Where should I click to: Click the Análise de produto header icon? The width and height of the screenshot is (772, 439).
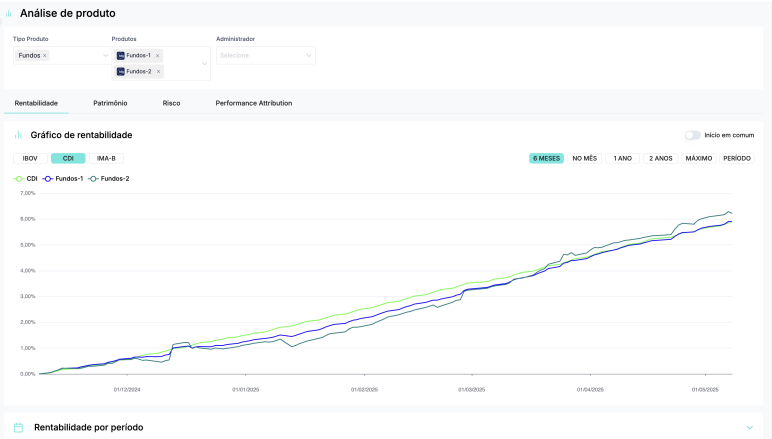click(8, 13)
